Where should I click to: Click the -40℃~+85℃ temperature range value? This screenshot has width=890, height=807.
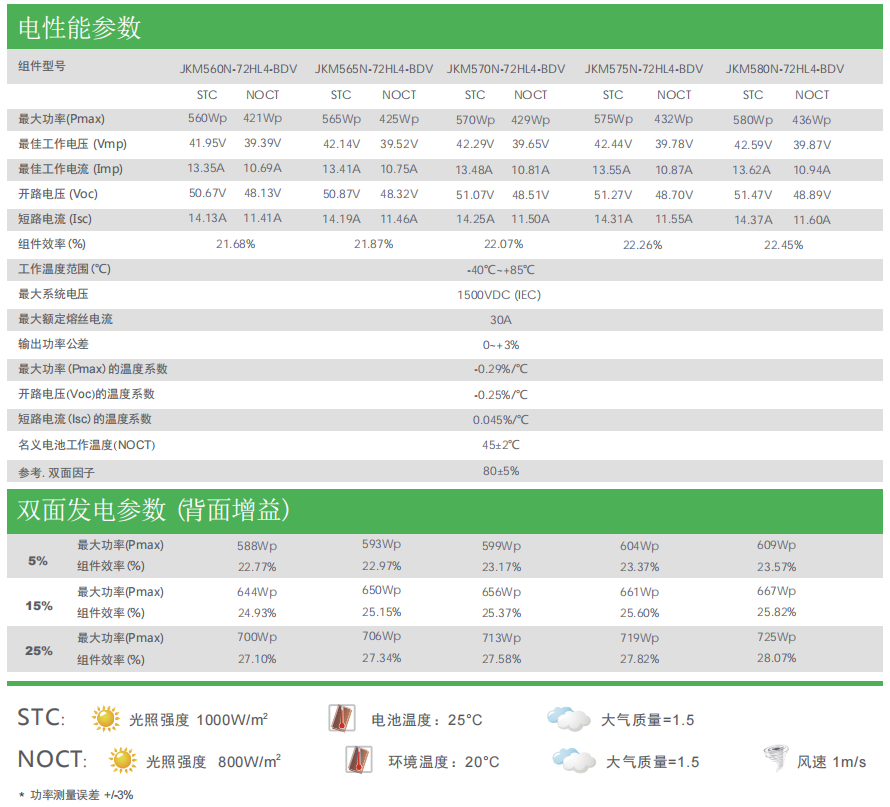tap(501, 270)
